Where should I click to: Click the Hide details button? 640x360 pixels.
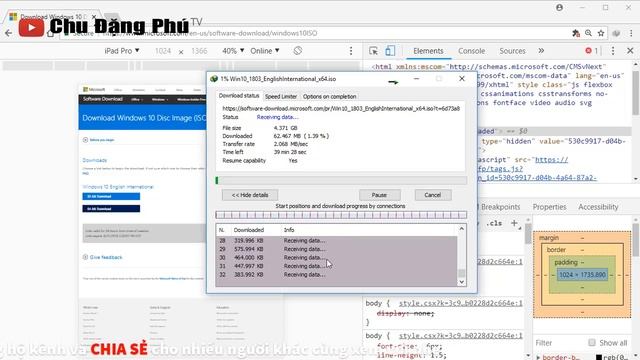point(250,195)
